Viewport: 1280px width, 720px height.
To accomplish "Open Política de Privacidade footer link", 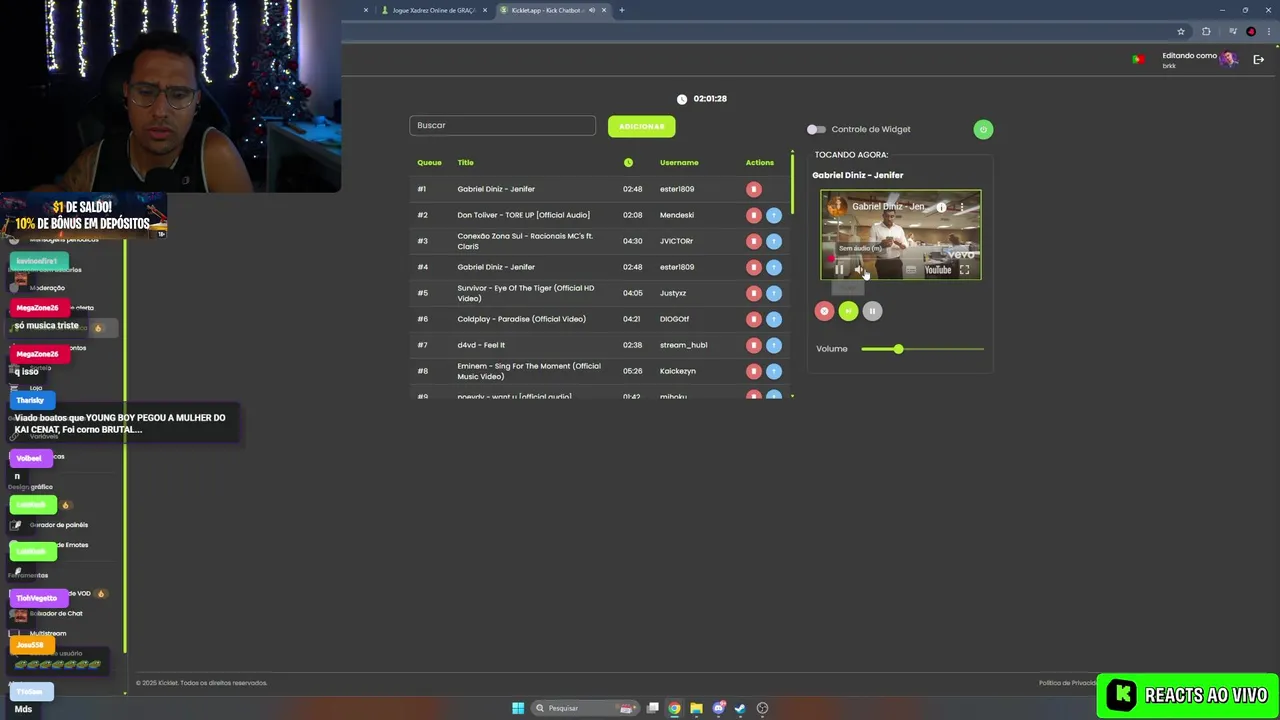I will pos(1068,683).
